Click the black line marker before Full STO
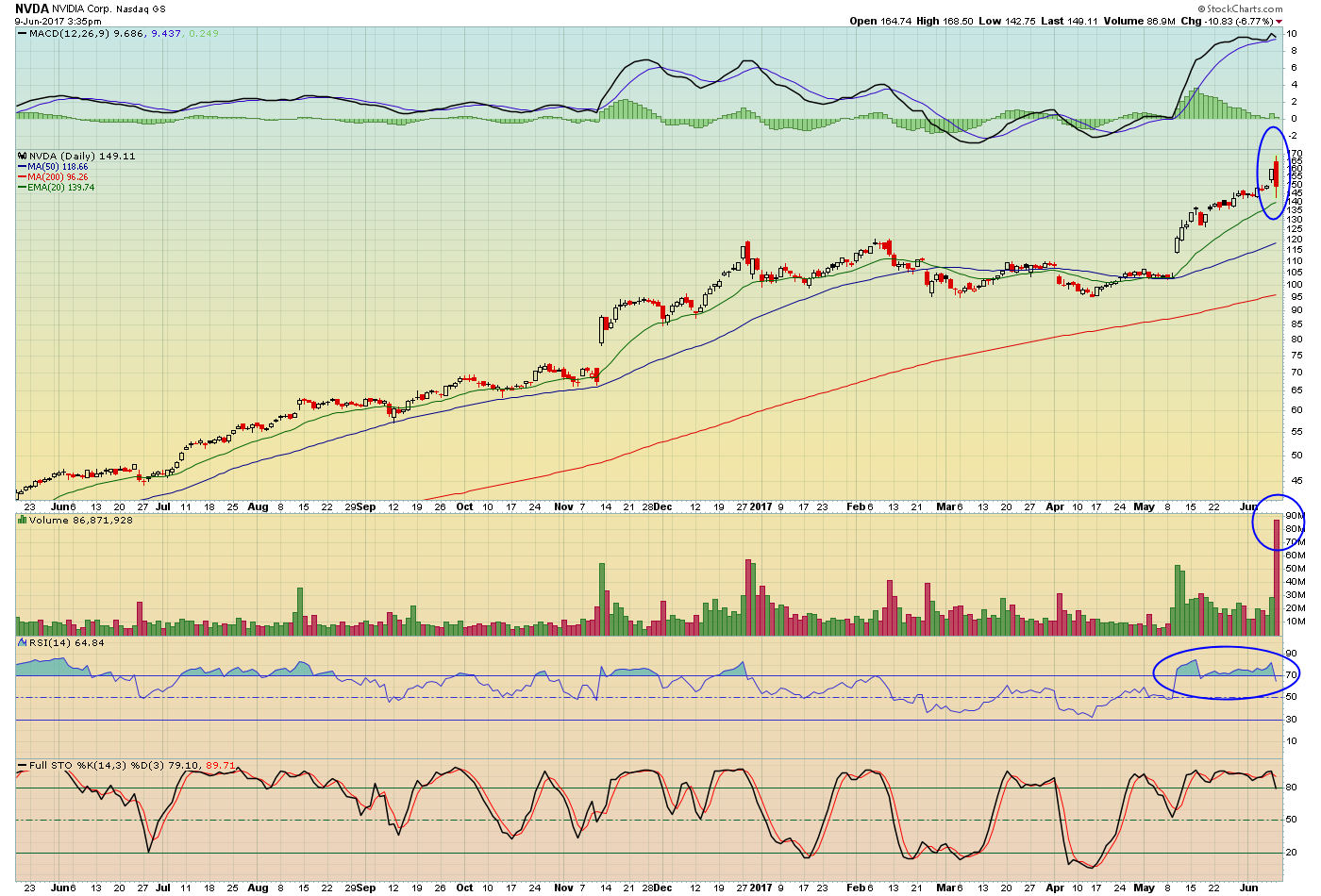This screenshot has height=896, width=1321. [23, 765]
